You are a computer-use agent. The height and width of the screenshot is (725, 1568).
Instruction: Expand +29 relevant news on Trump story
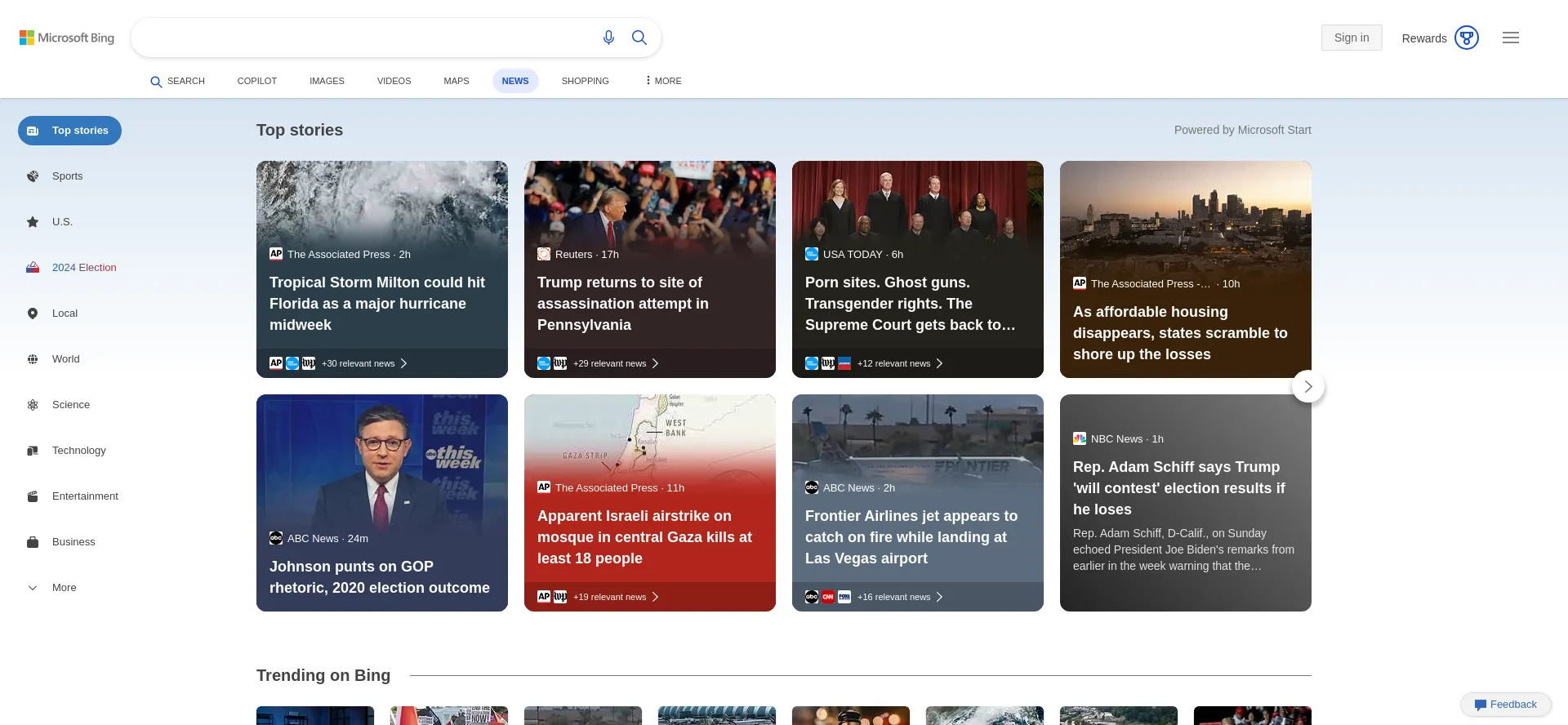point(615,363)
